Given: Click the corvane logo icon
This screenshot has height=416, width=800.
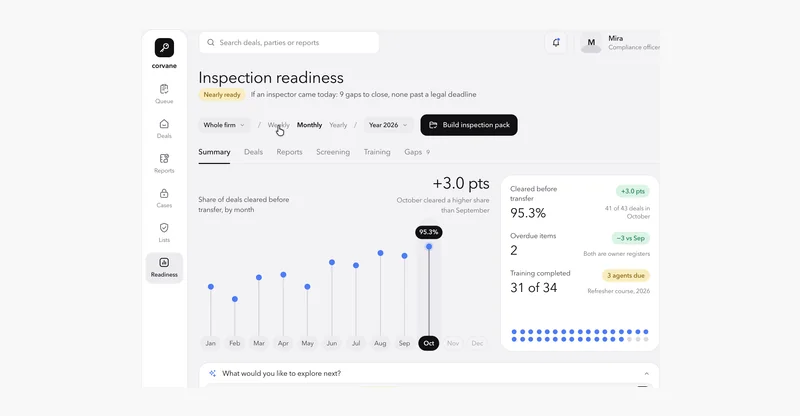Looking at the screenshot, I should [x=164, y=47].
